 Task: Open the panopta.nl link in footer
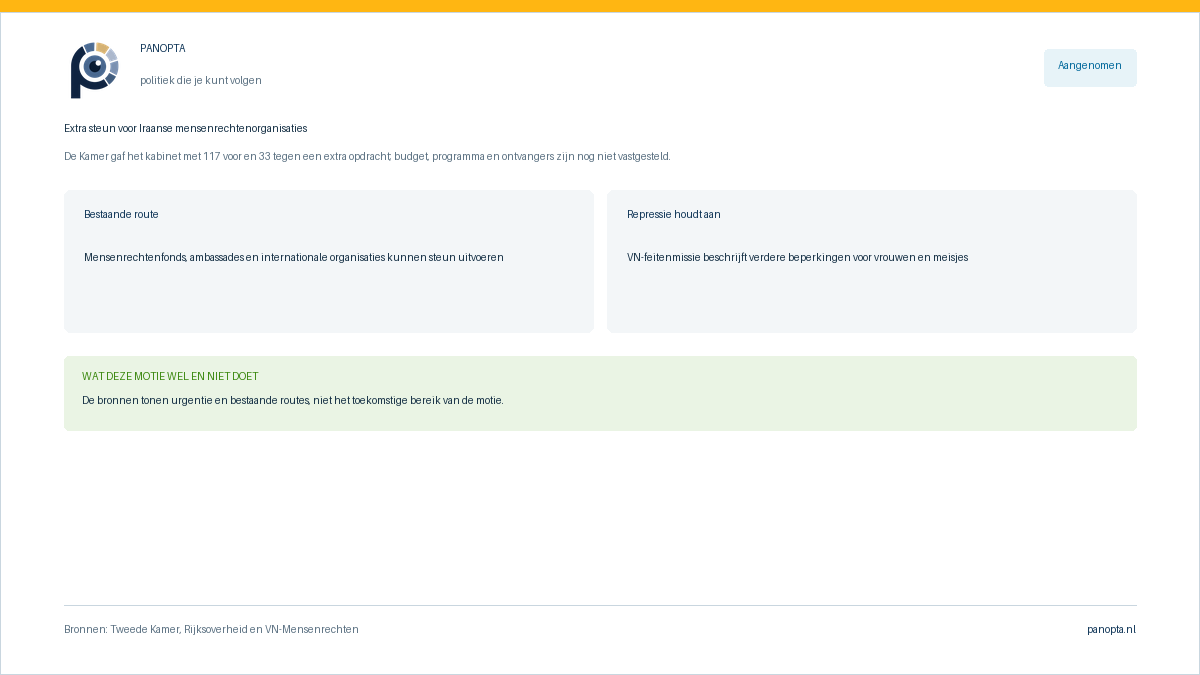click(1112, 629)
